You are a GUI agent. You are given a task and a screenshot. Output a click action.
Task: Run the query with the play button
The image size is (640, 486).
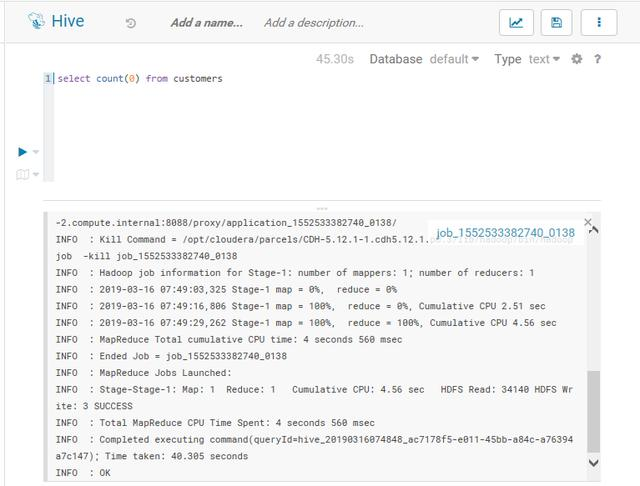point(22,152)
